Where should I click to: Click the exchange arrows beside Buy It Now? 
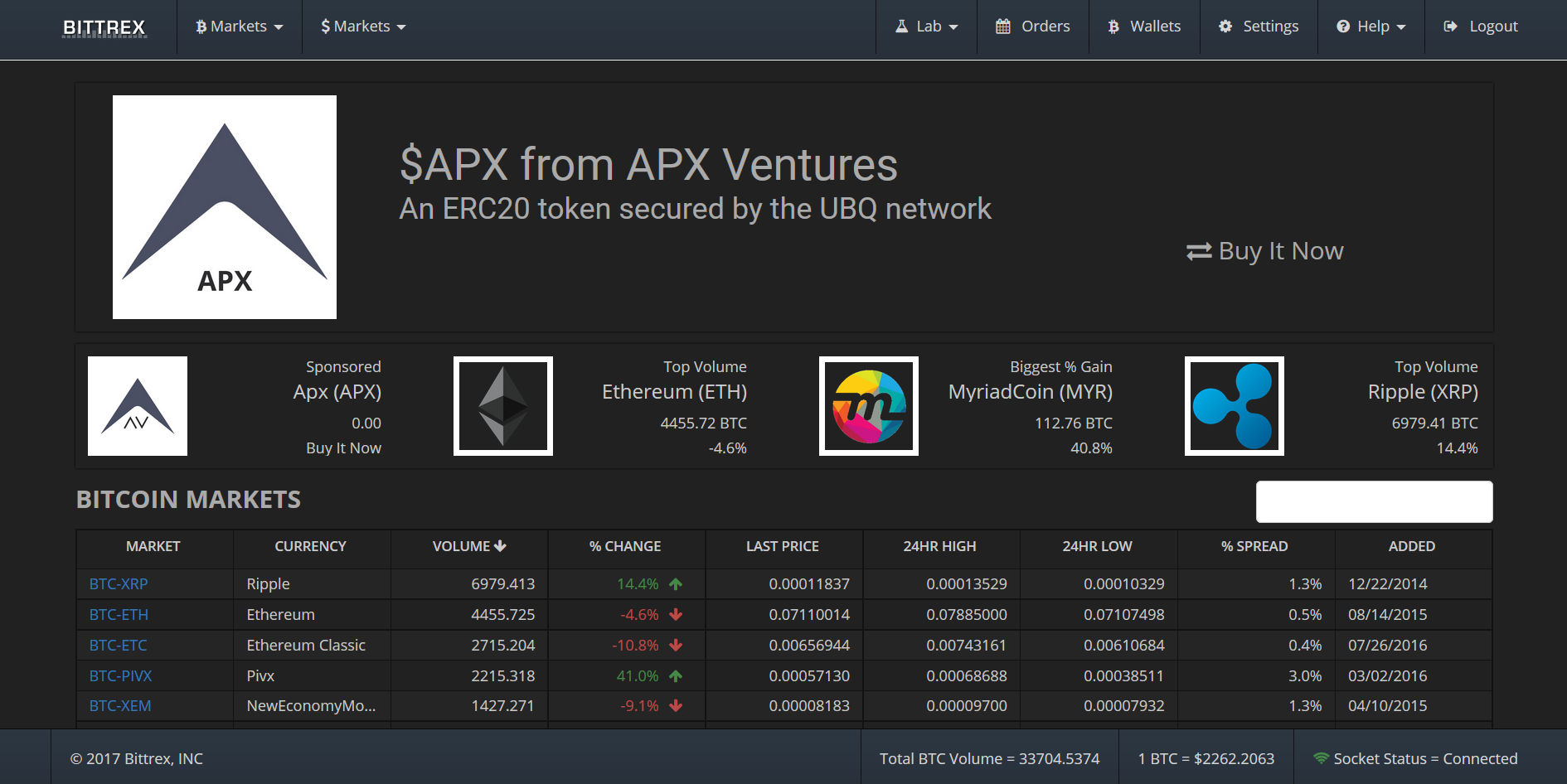point(1196,250)
